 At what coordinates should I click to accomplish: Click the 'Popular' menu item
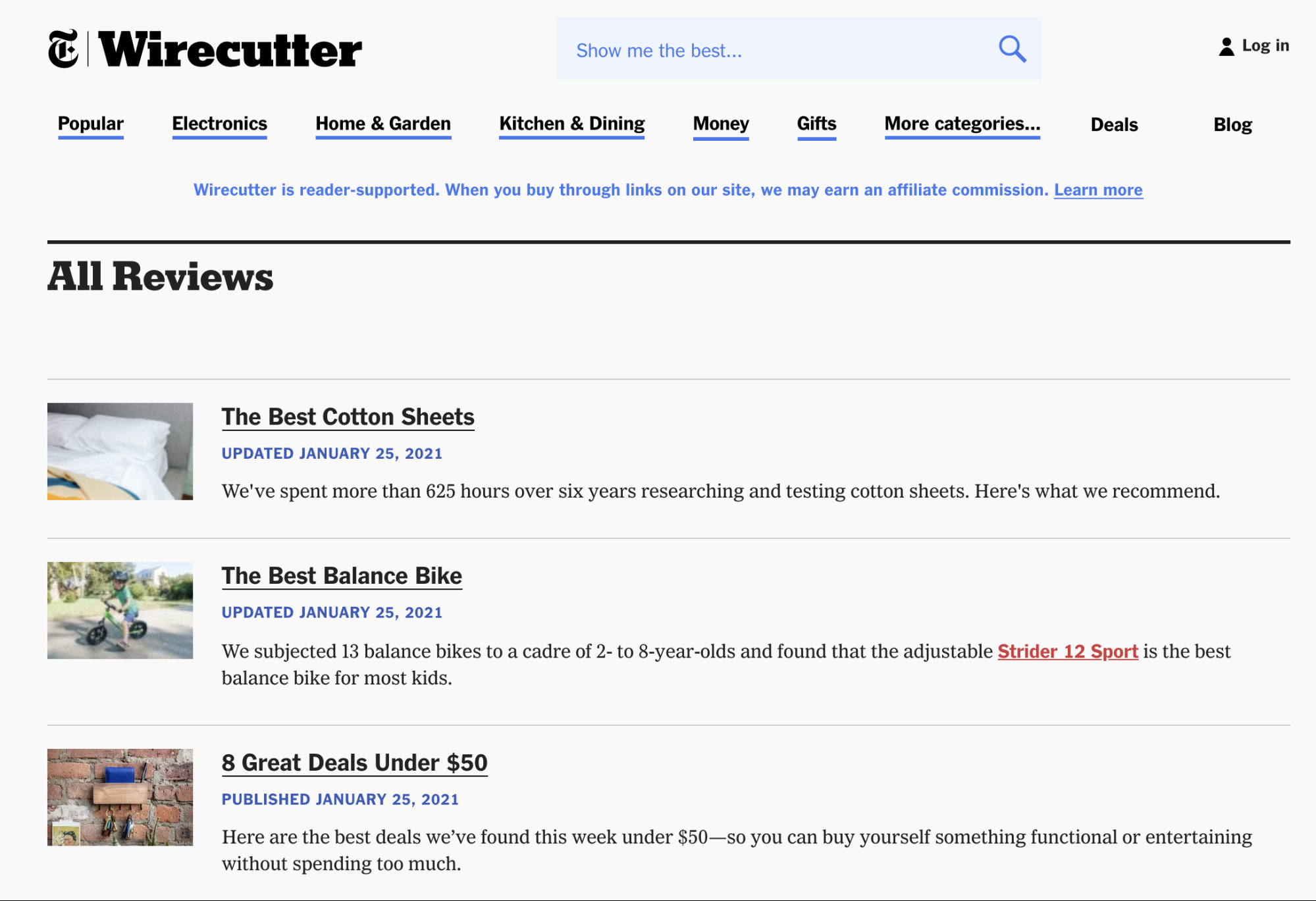90,123
